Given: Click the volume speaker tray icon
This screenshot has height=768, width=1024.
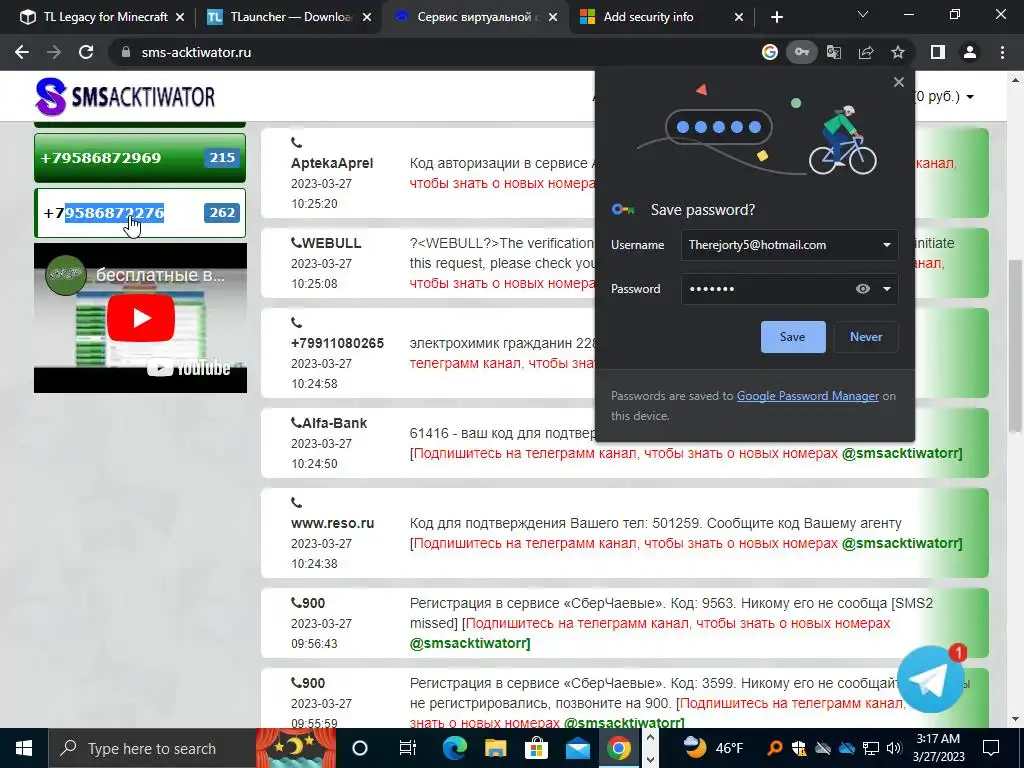Looking at the screenshot, I should [894, 748].
